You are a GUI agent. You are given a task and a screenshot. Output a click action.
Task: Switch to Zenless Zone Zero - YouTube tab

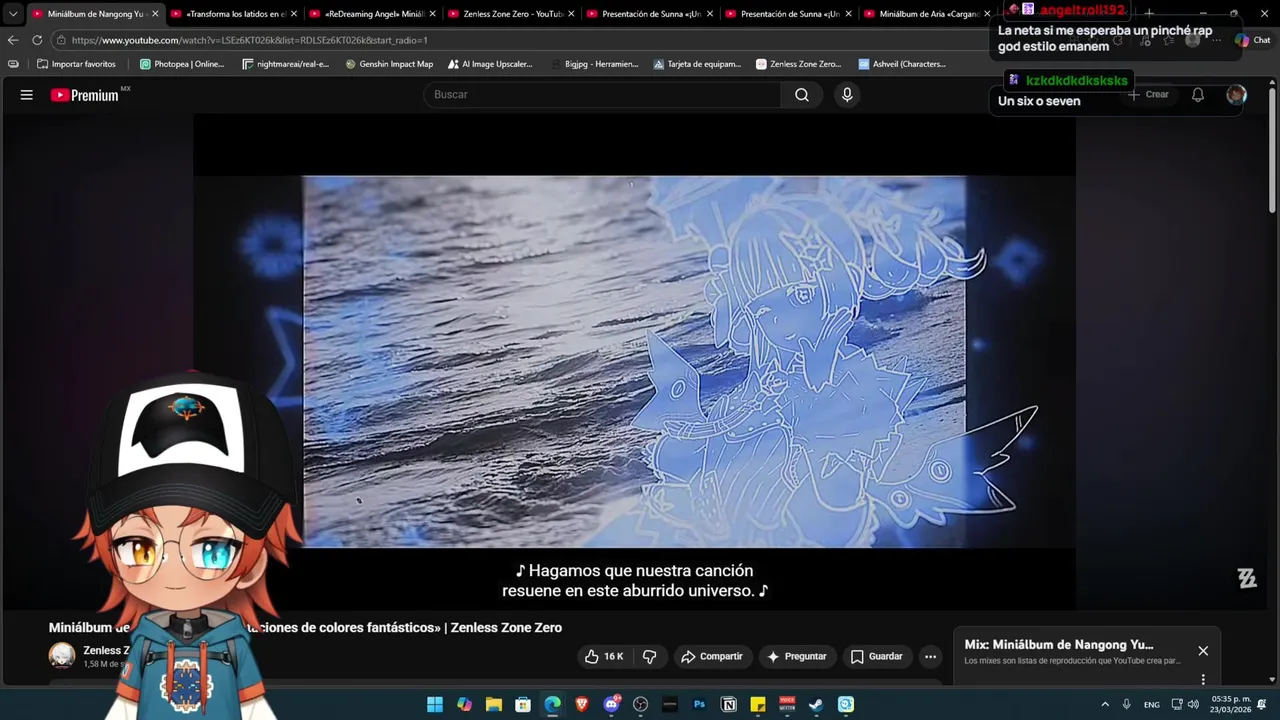point(513,14)
